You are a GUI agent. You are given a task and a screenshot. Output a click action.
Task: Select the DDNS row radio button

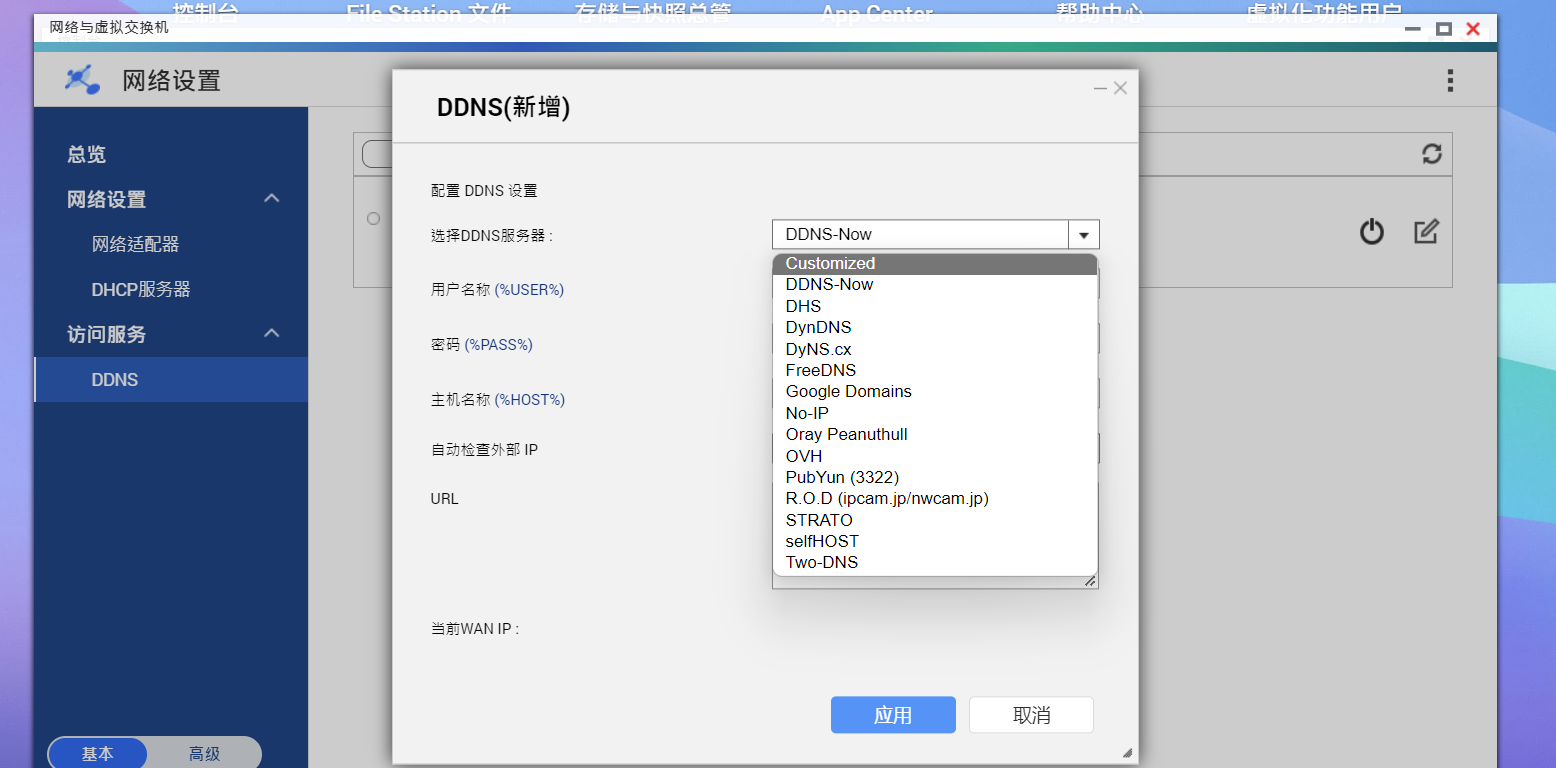pos(373,218)
